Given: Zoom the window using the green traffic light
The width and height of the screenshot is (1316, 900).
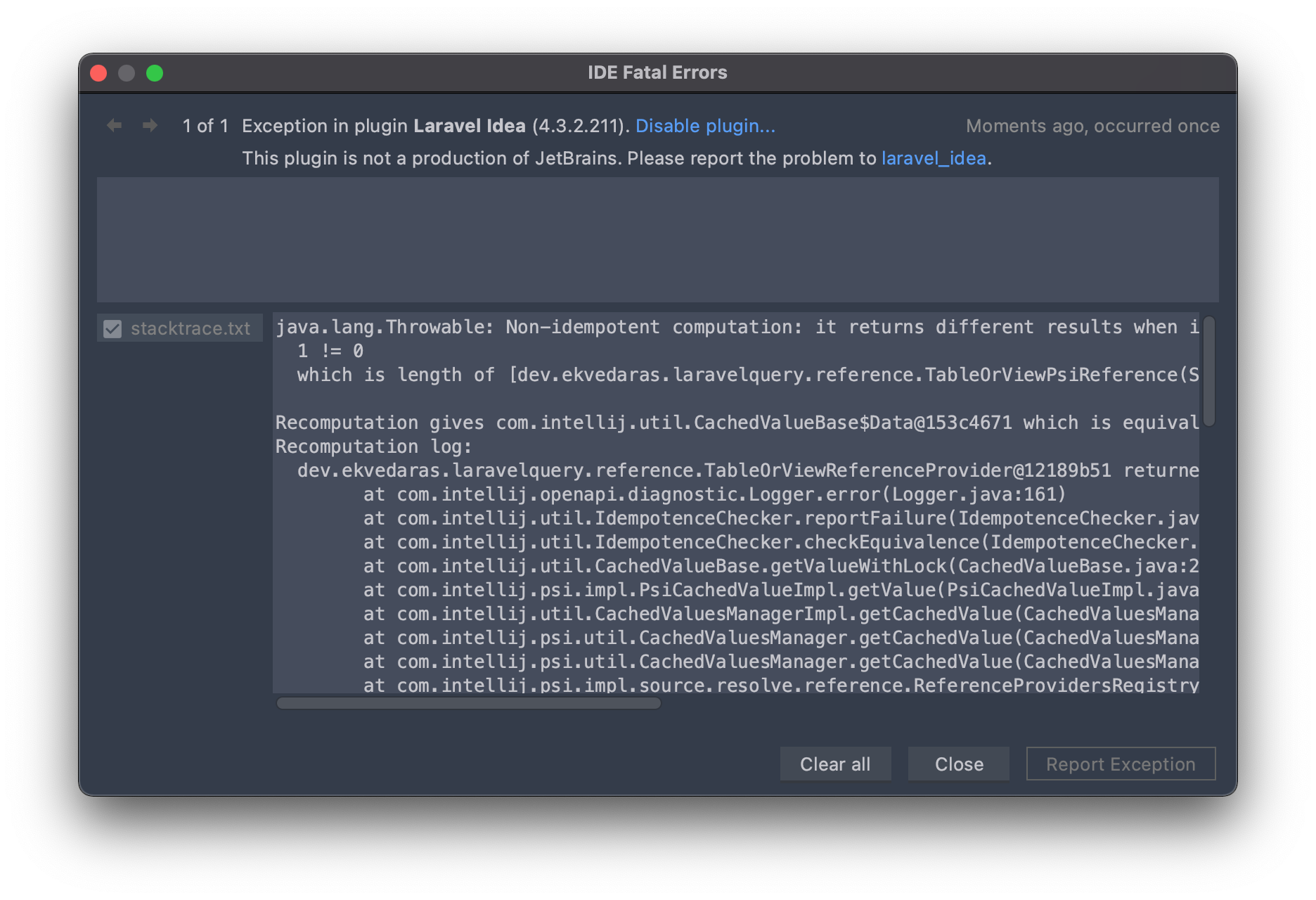Looking at the screenshot, I should (154, 72).
